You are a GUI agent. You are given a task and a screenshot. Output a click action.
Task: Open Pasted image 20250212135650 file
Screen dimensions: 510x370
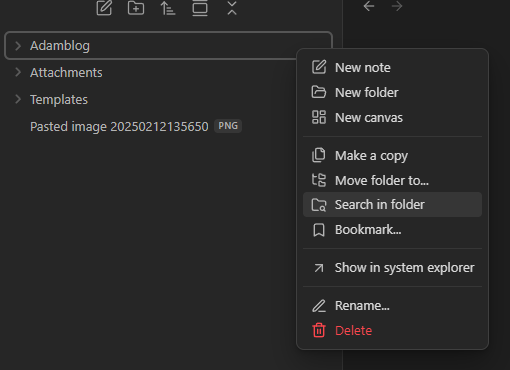tap(119, 126)
